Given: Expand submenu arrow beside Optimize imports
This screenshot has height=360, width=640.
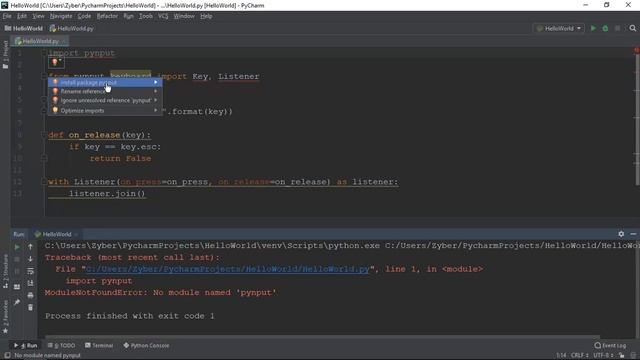Looking at the screenshot, I should pos(156,110).
